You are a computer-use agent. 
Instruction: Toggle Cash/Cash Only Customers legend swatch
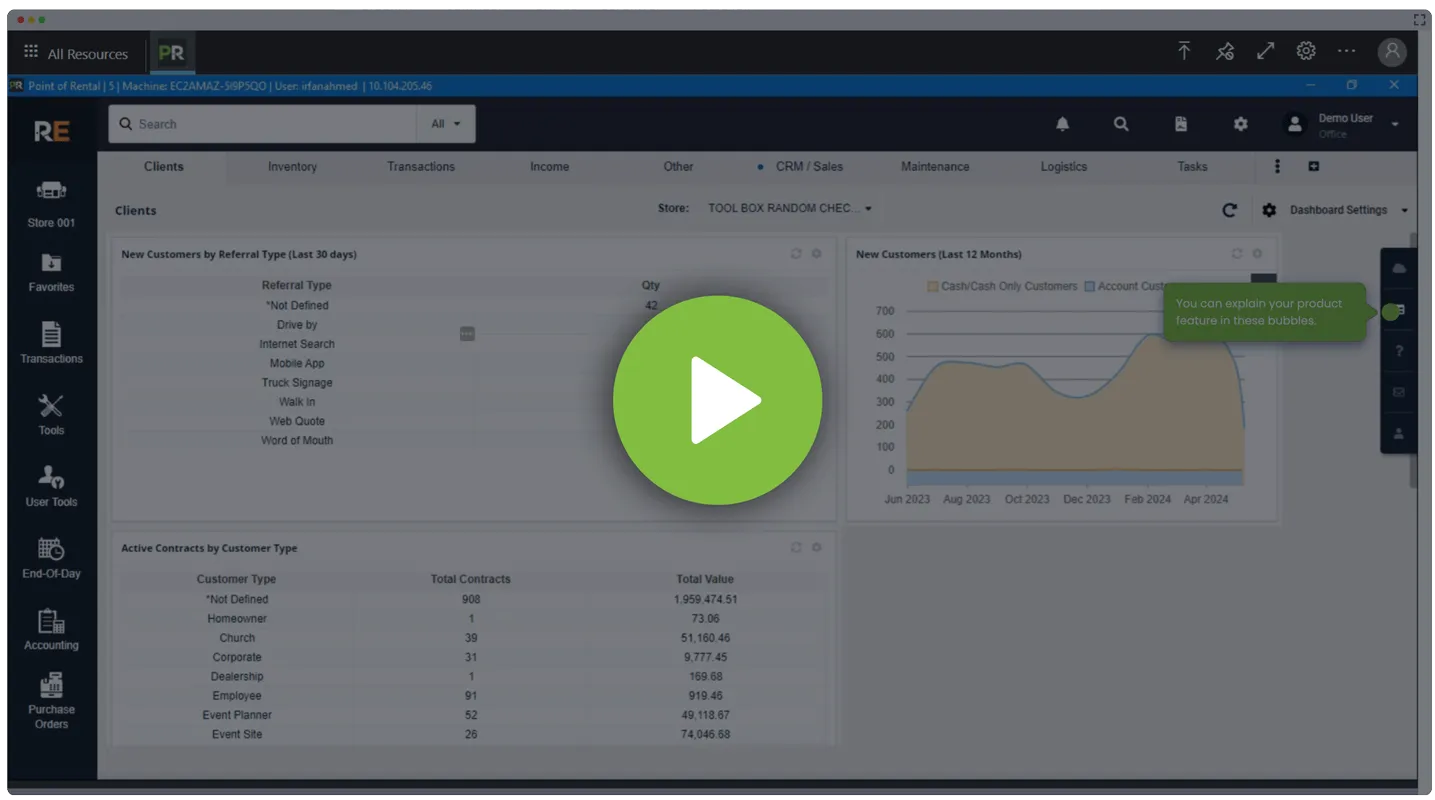click(932, 286)
